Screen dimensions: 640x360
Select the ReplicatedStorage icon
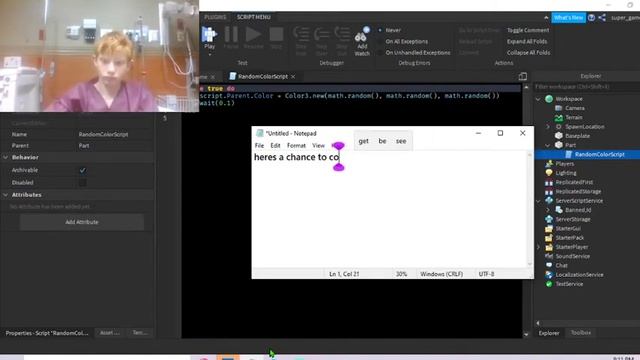pos(549,191)
